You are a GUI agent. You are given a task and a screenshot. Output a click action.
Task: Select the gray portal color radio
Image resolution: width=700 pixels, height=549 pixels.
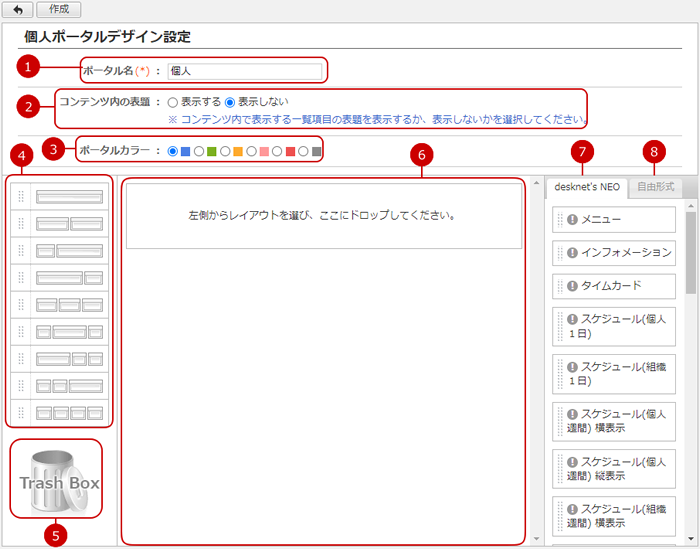304,151
